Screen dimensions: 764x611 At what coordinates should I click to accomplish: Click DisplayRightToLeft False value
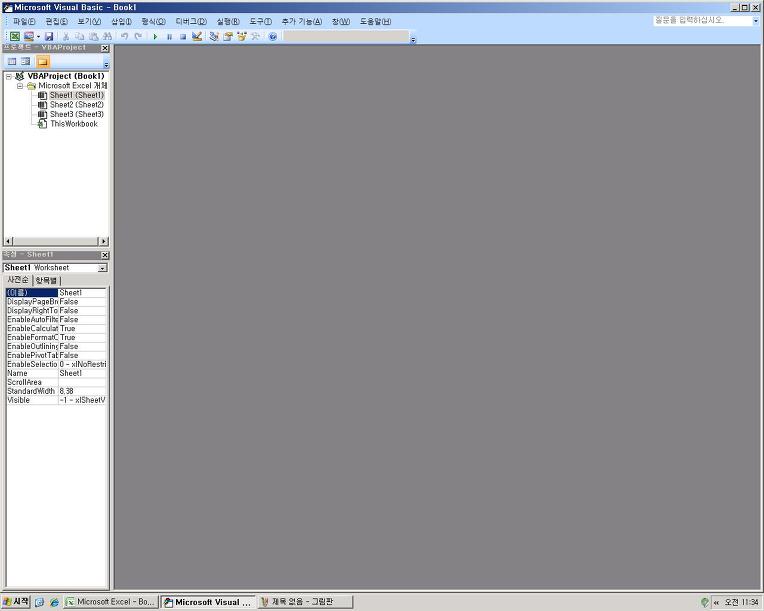[82, 311]
